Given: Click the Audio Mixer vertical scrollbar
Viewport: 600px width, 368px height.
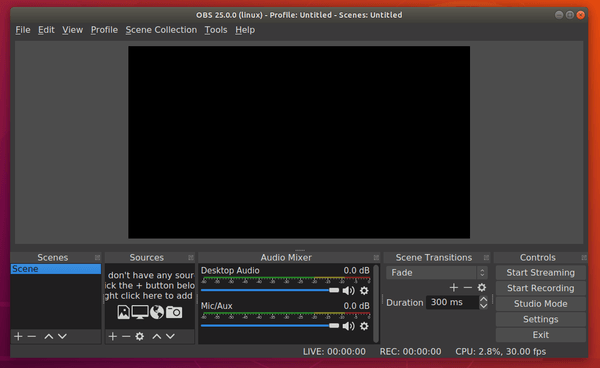Looking at the screenshot, I should tap(376, 303).
